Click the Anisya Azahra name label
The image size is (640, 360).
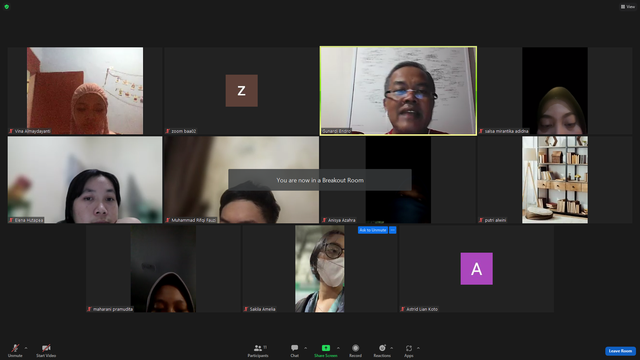pos(342,220)
